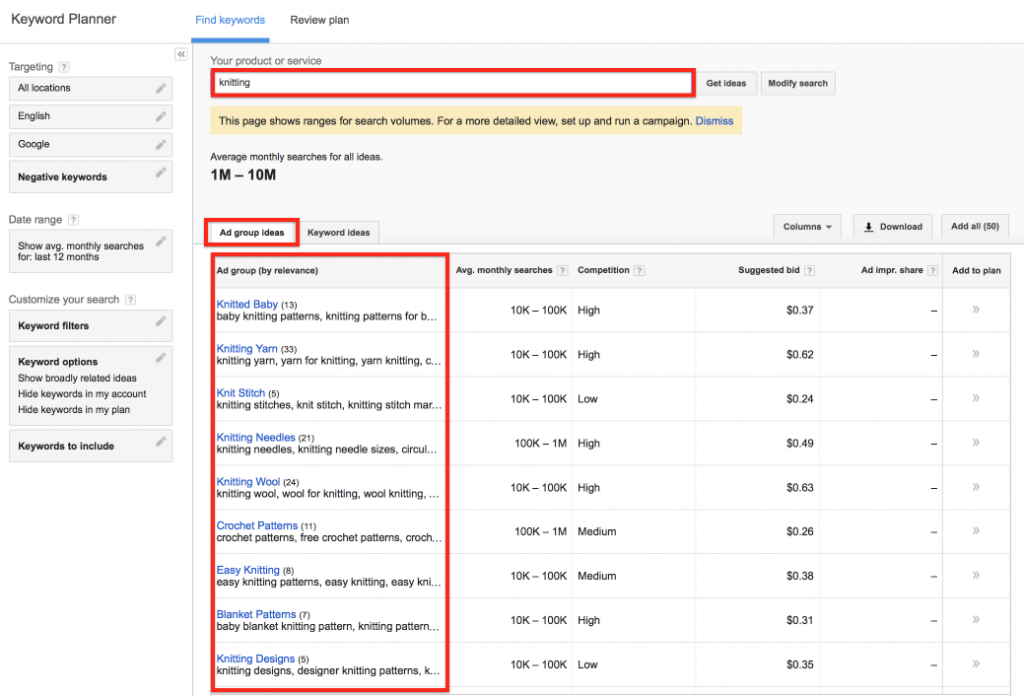Click the Google network setting
This screenshot has width=1024, height=696.
[91, 144]
